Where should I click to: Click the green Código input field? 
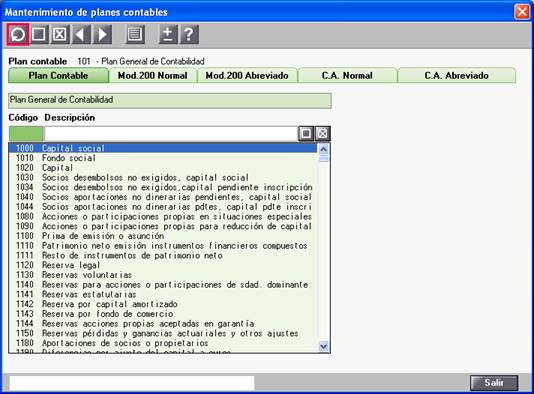pyautogui.click(x=26, y=133)
